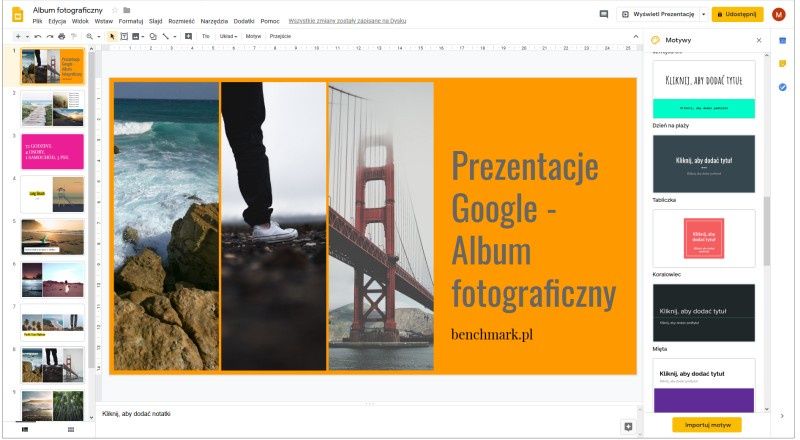The width and height of the screenshot is (800, 440).
Task: Open the Rozmieść menu
Action: click(182, 21)
